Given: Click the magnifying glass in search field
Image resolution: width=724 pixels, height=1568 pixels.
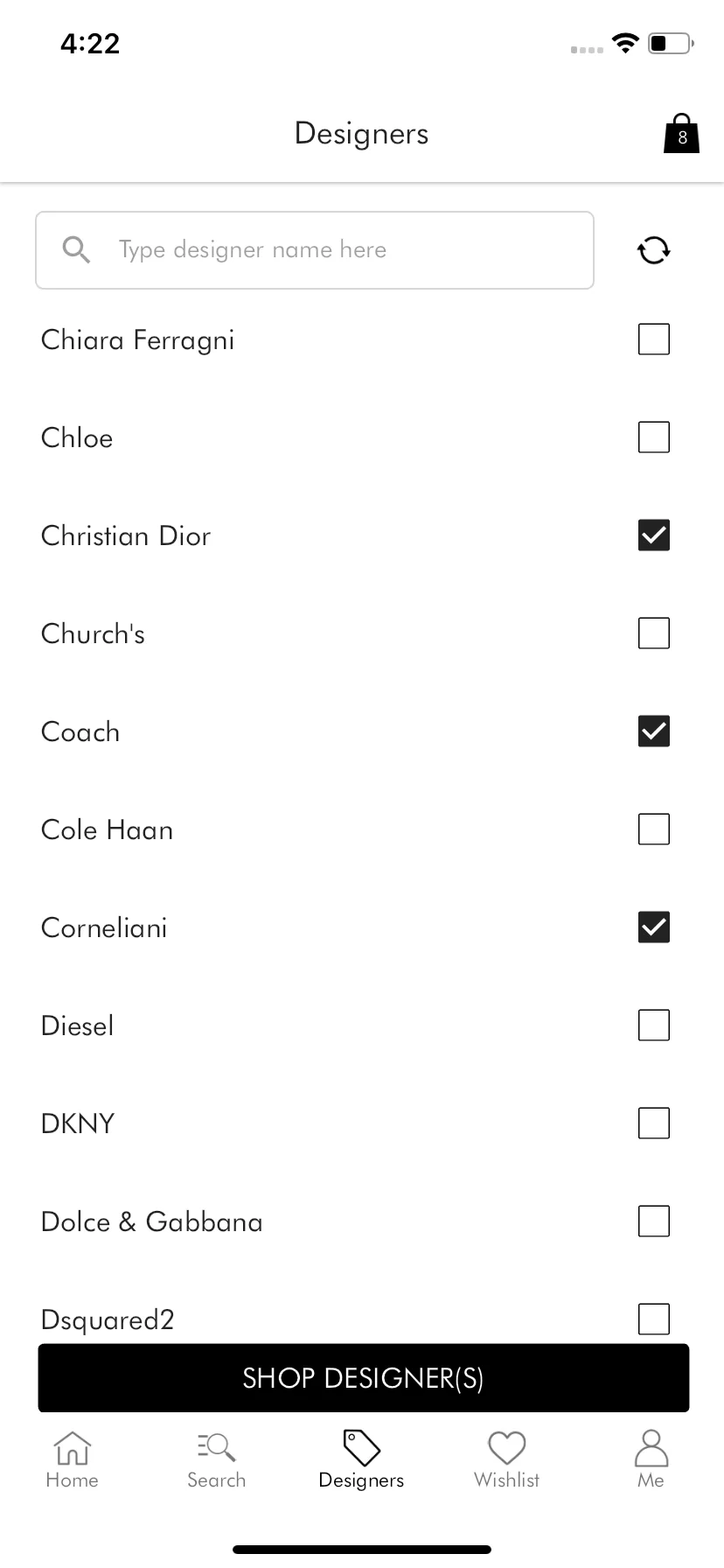Looking at the screenshot, I should (x=77, y=250).
